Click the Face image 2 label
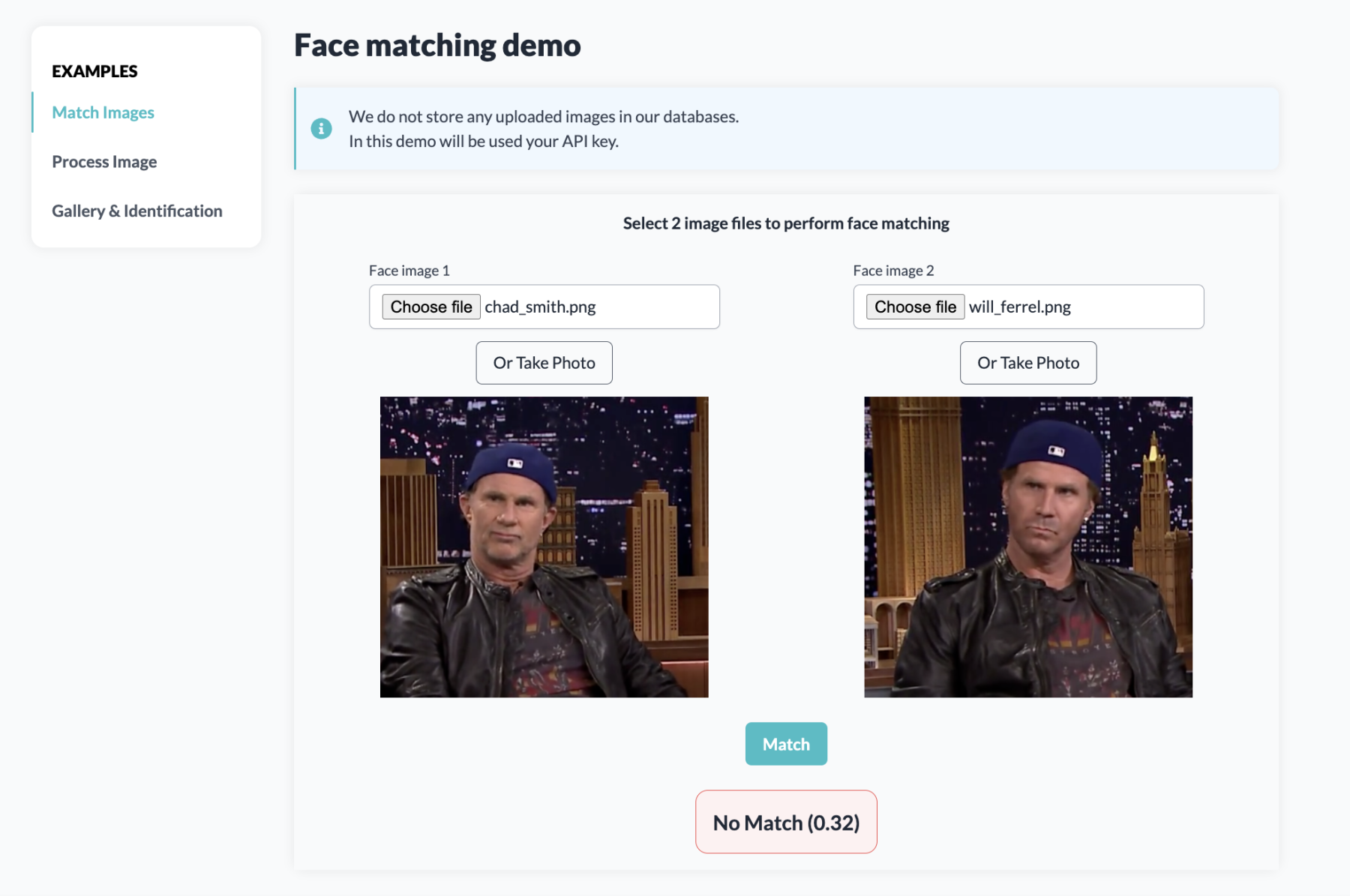The height and width of the screenshot is (896, 1350). (892, 271)
